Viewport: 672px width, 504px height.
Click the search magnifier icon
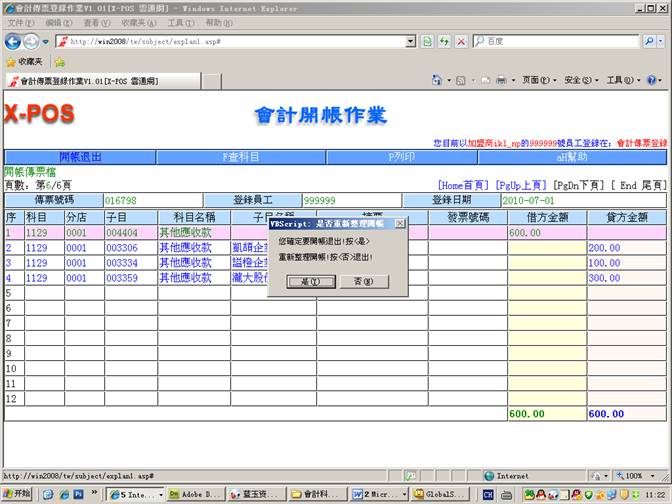pyautogui.click(x=649, y=41)
